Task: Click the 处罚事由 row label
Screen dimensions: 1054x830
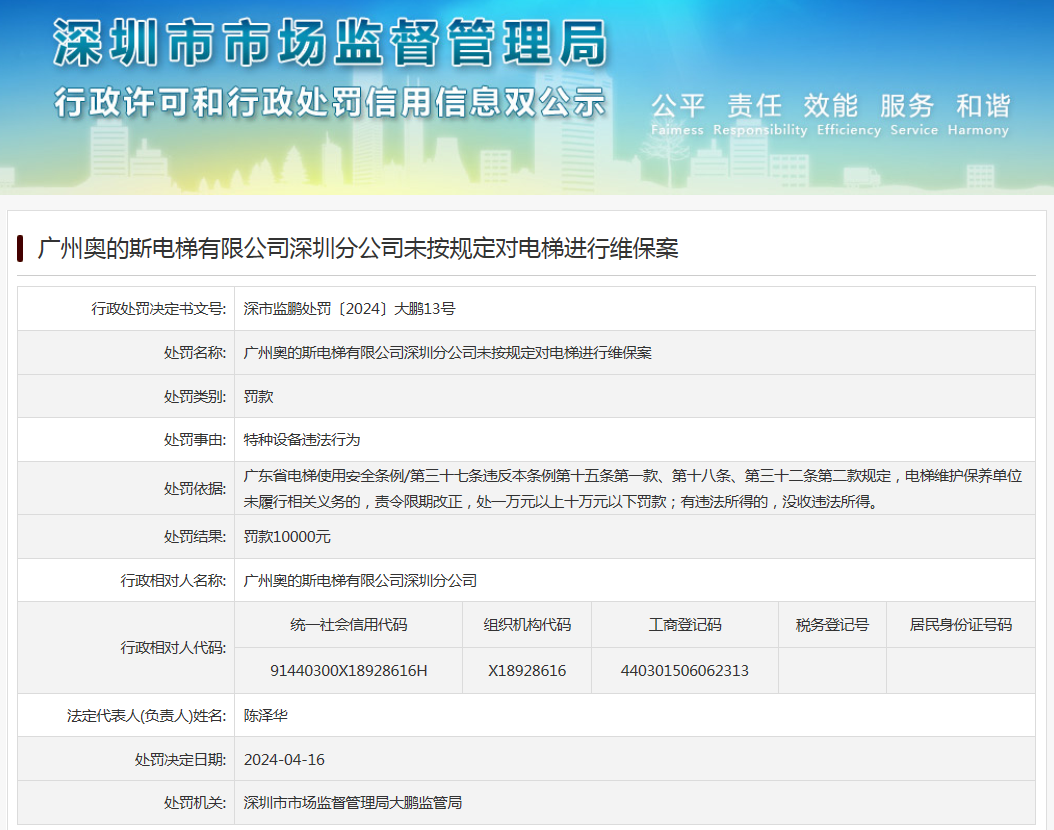Action: (x=195, y=440)
